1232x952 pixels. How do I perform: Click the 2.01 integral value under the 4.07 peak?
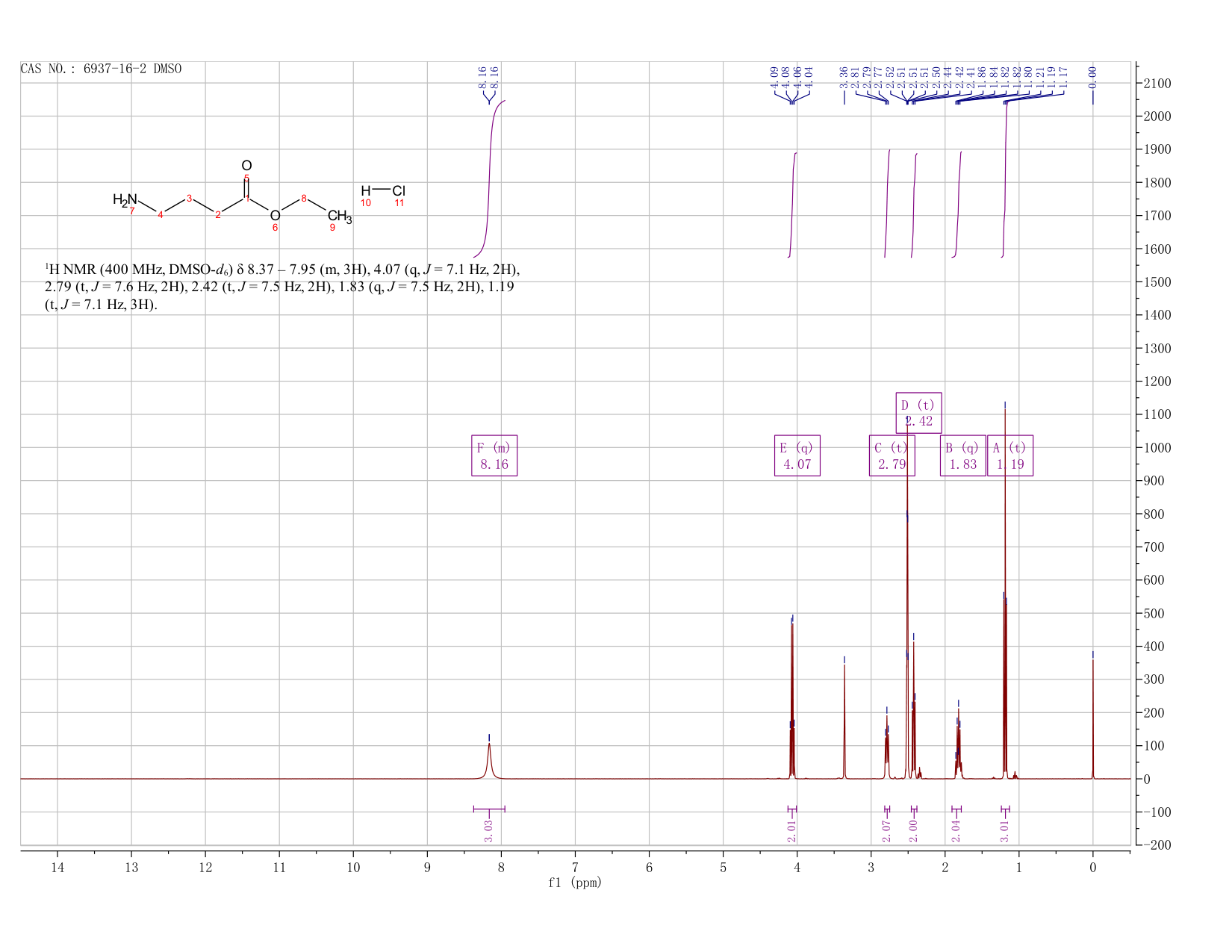pos(792,830)
